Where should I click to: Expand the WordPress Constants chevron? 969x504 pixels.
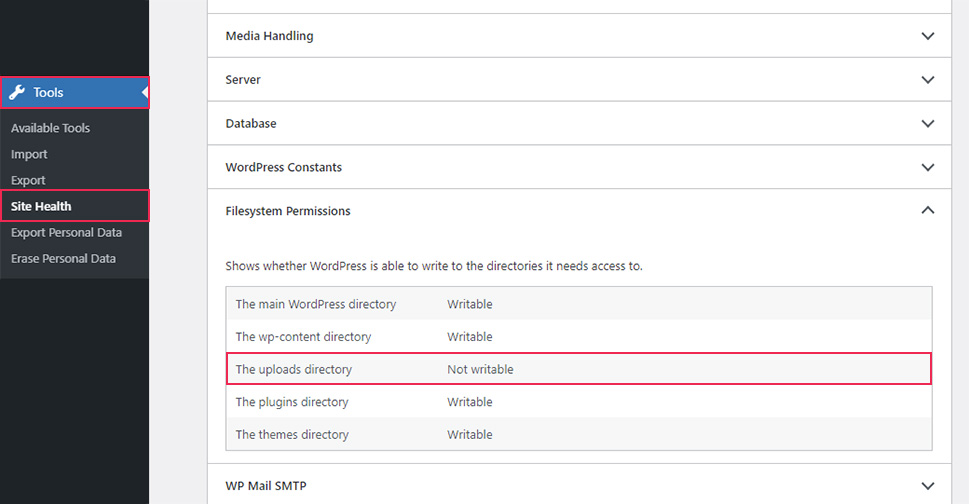928,167
